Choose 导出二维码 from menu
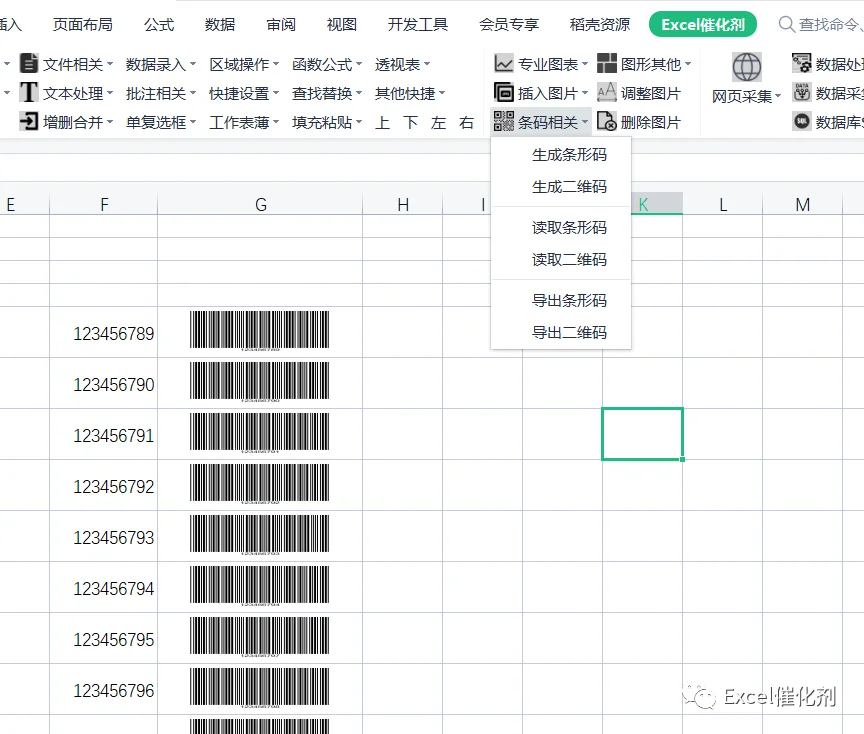 coord(561,332)
